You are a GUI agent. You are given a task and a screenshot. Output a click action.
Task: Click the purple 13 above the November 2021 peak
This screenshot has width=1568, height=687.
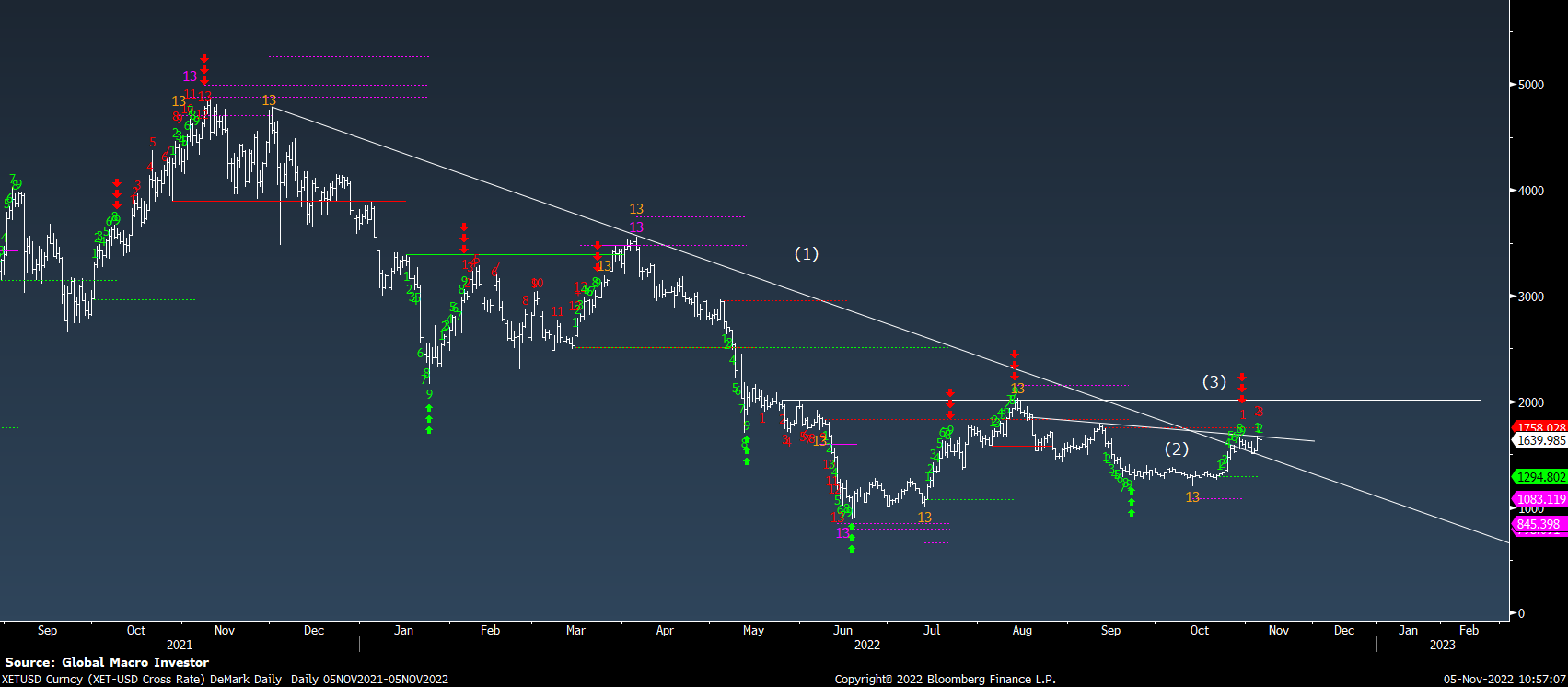tap(190, 76)
